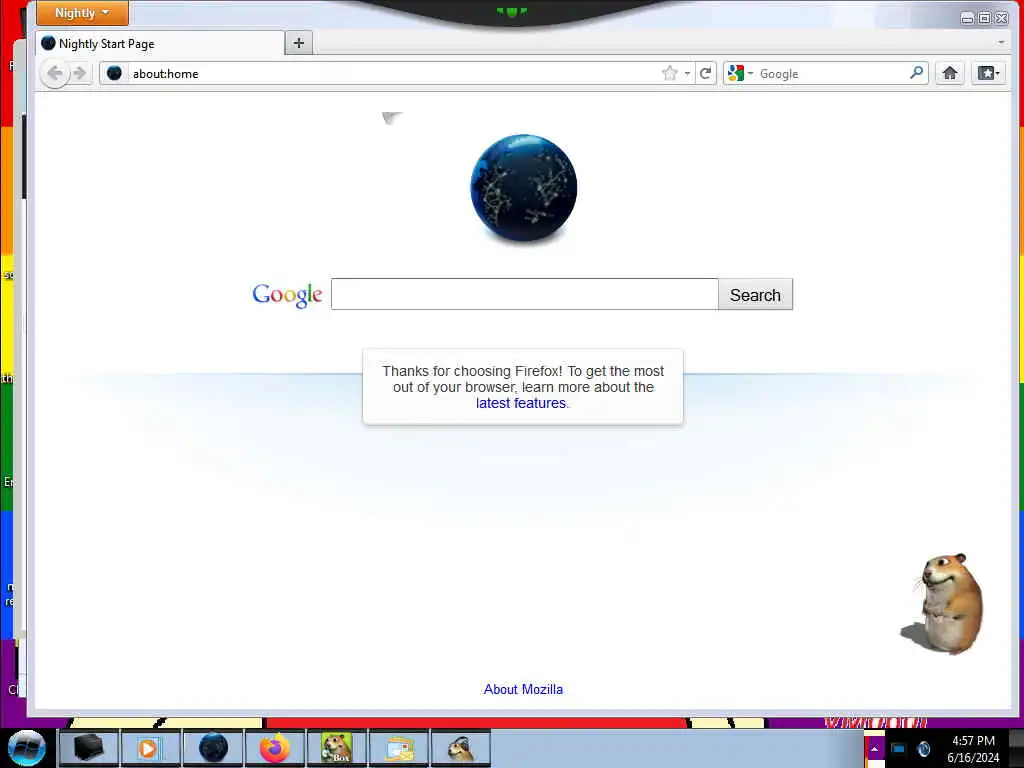Click the start page Google search box
The width and height of the screenshot is (1024, 768).
tap(524, 295)
